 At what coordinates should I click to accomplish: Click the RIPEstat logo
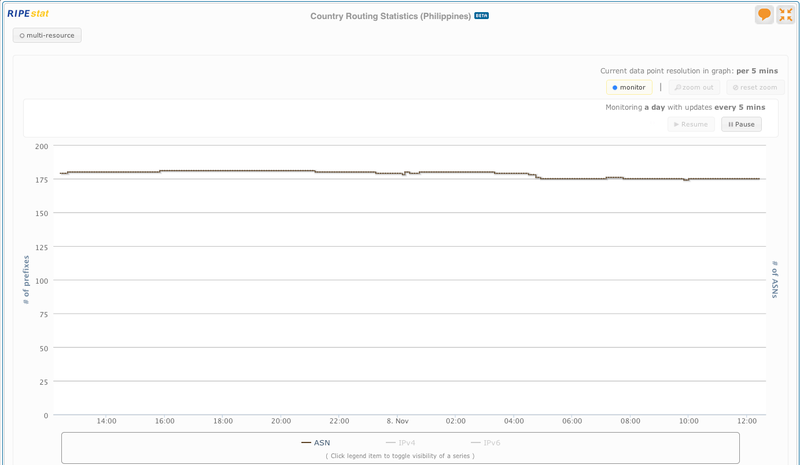pyautogui.click(x=28, y=14)
